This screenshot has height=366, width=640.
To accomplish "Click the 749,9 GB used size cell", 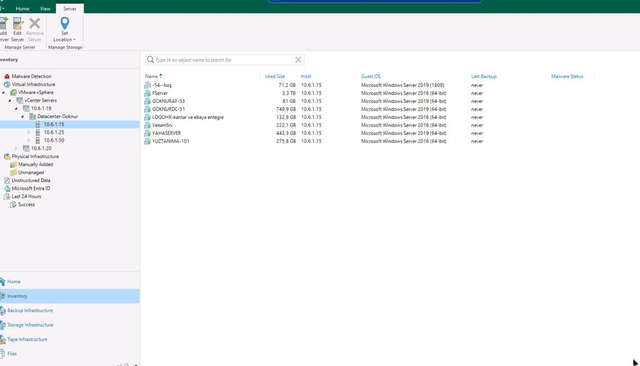I will coord(286,109).
